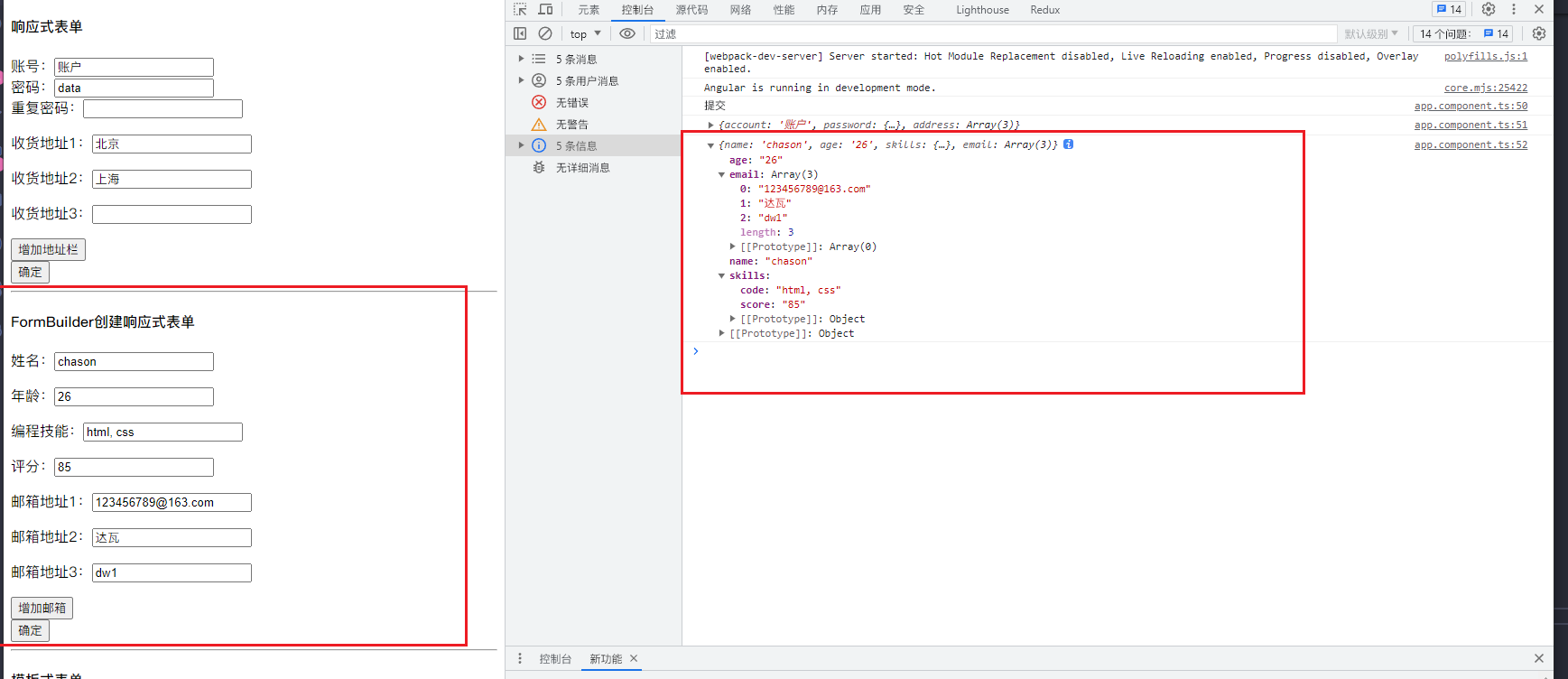This screenshot has height=679, width=1568.
Task: Expand the 5 条消息 group
Action: 521,59
